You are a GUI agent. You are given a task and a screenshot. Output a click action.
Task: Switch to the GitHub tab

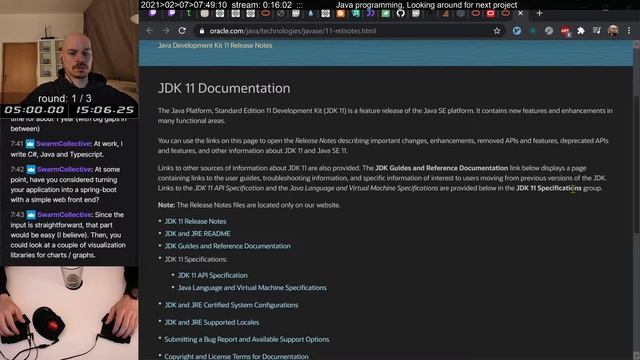[x=400, y=13]
